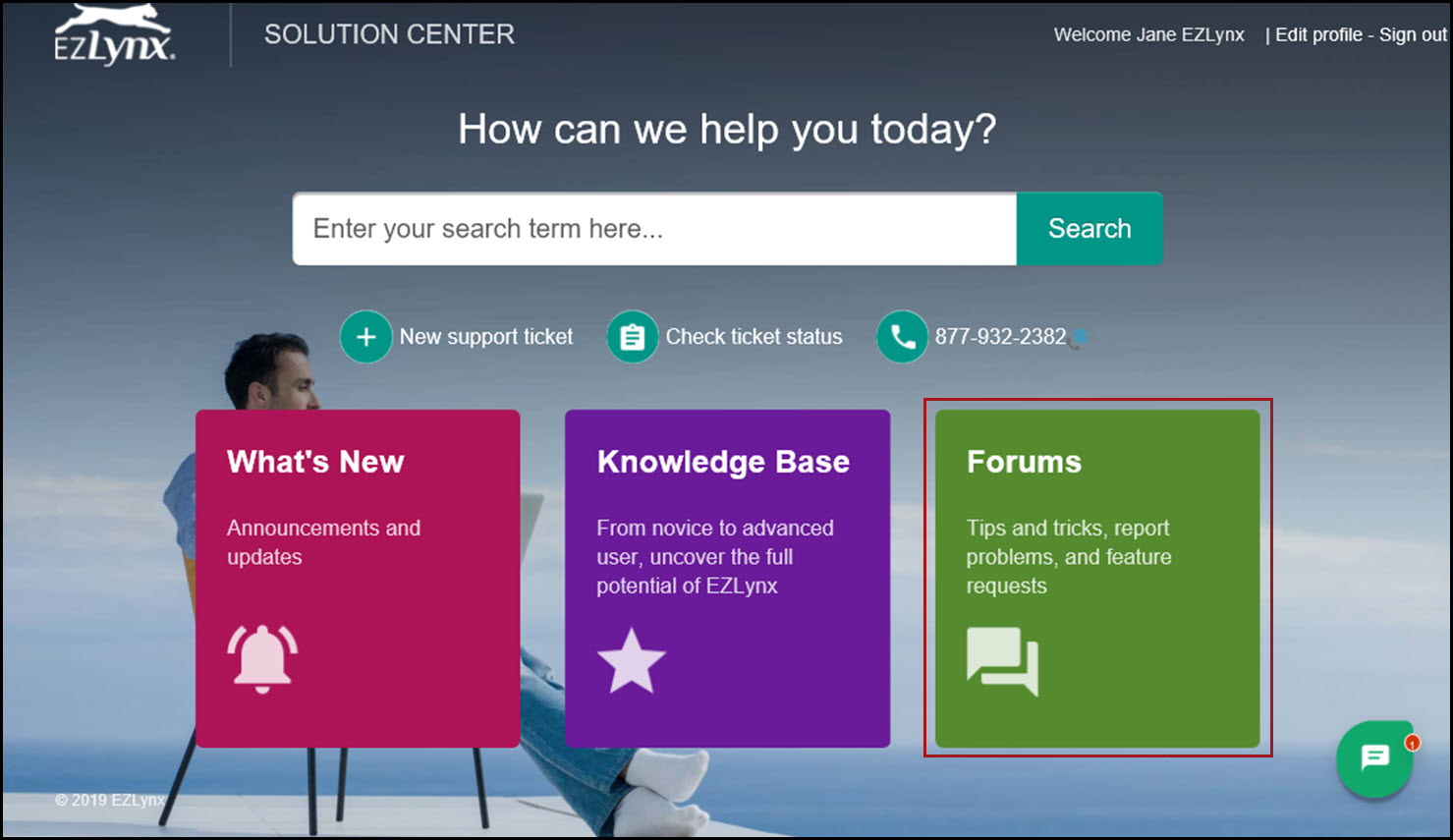Screen dimensions: 1453x840
Task: Click the EZLynx logo
Action: pos(115,34)
